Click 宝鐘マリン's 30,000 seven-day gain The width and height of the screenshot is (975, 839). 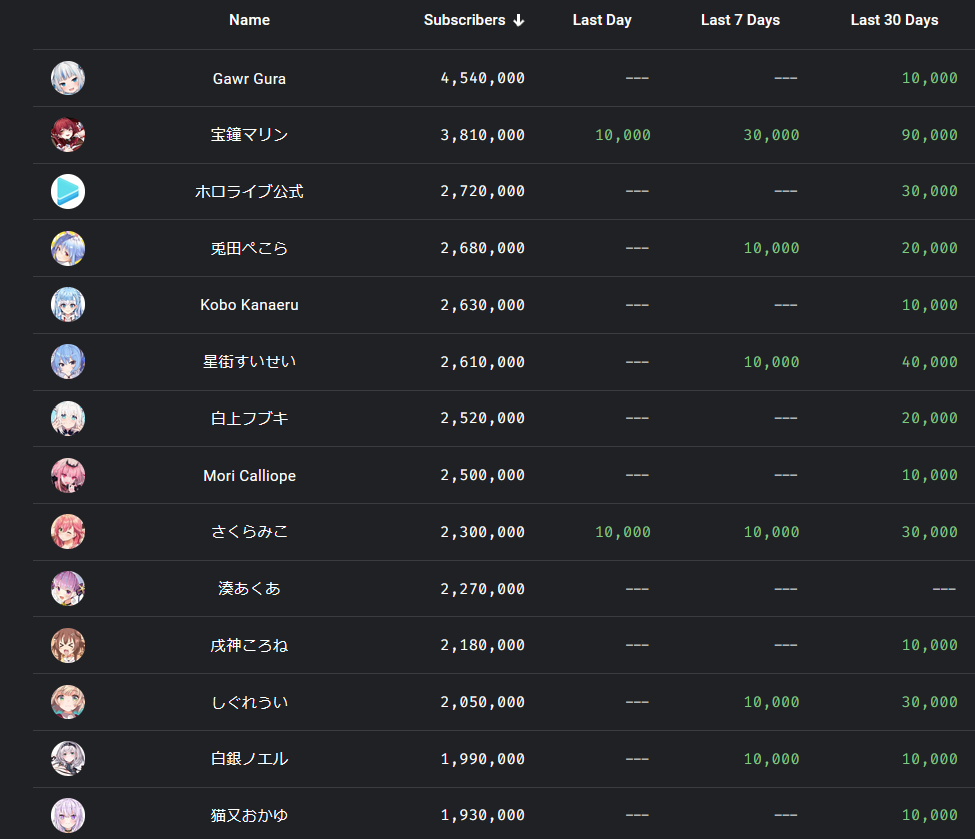pos(772,135)
